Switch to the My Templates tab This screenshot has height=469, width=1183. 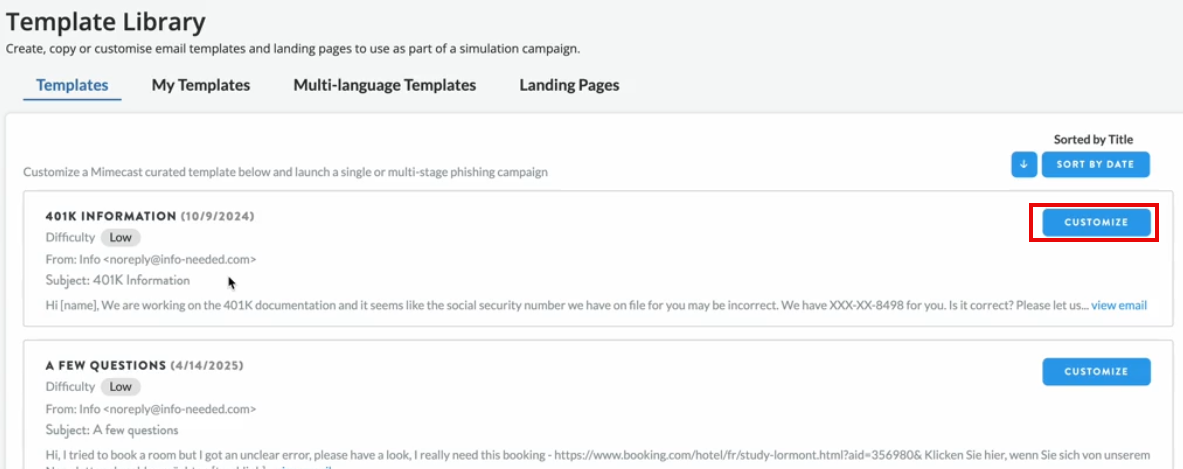201,85
